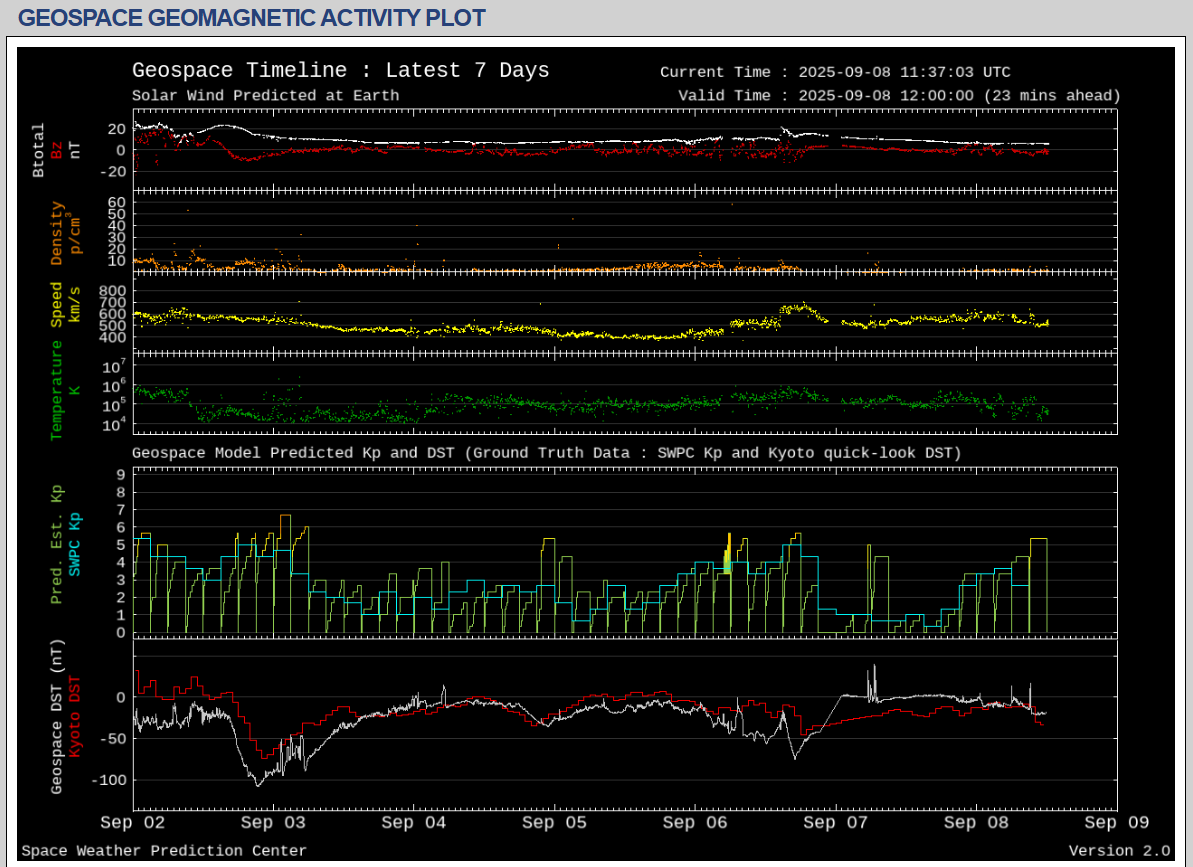Click the Valid Time readout text
Screen dimensions: 1193x867
(x=899, y=96)
